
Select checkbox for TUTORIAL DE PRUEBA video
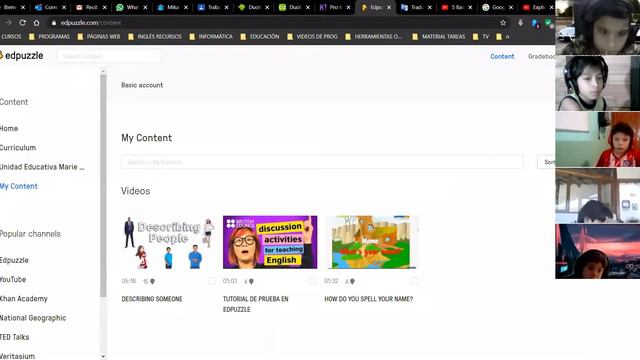coord(313,281)
